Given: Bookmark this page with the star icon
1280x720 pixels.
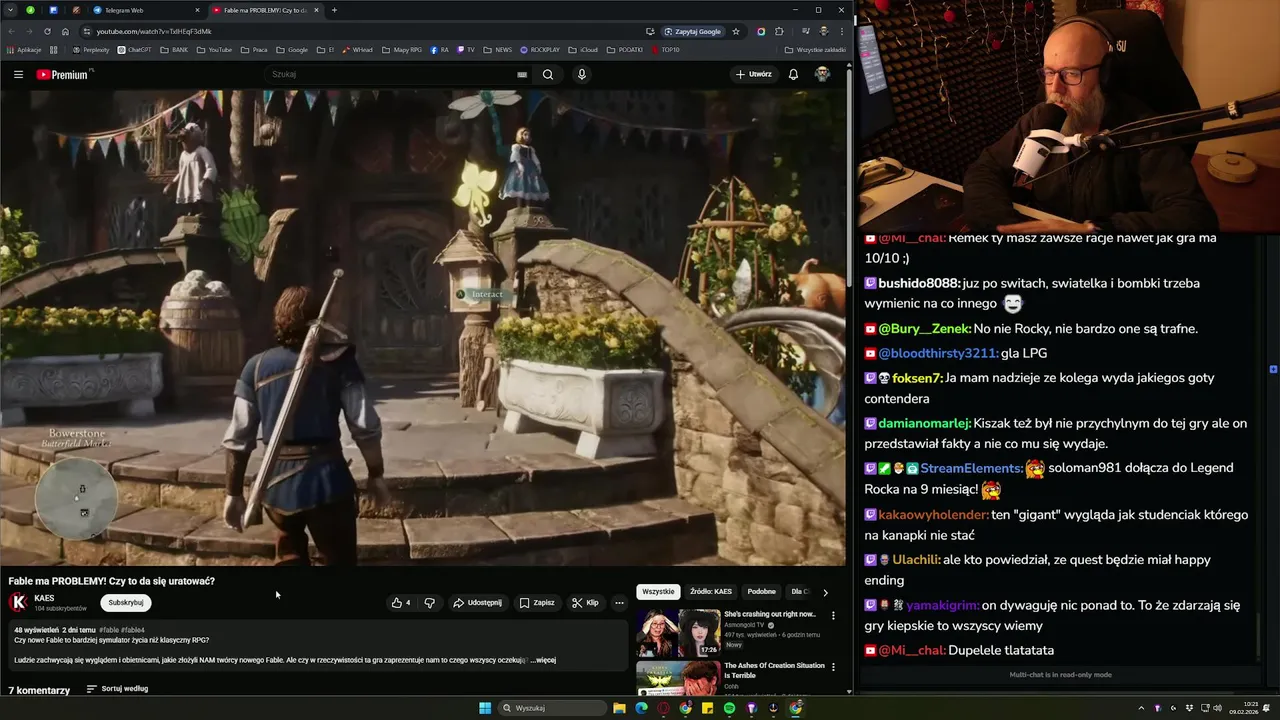Looking at the screenshot, I should point(736,31).
